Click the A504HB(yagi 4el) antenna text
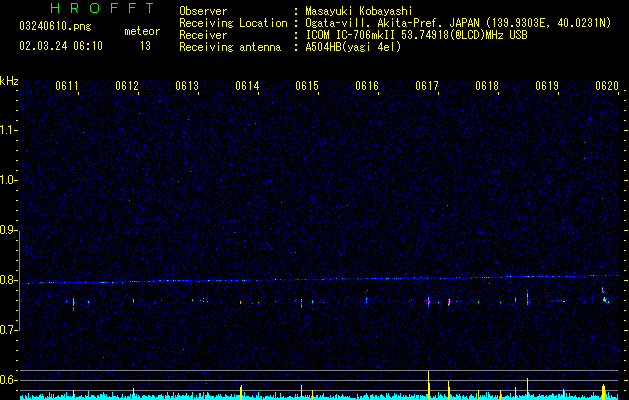 pos(353,47)
